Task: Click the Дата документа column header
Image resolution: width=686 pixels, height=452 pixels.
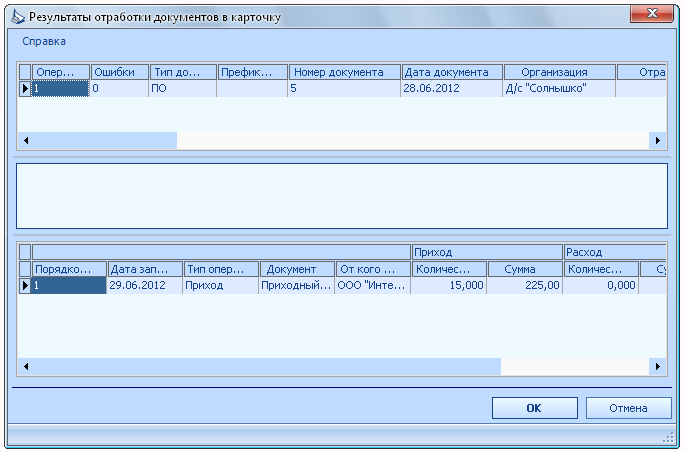Action: coord(452,72)
